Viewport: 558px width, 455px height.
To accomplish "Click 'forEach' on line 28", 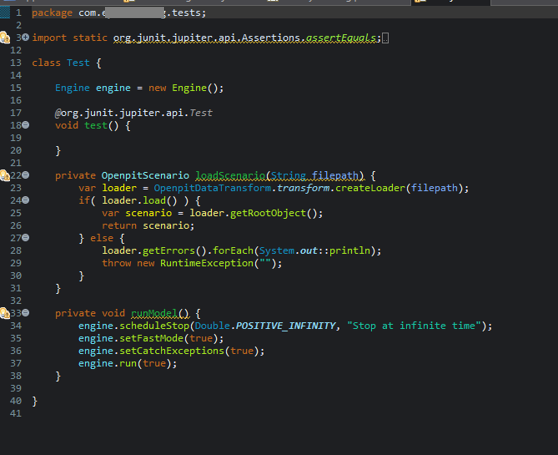I will click(233, 251).
